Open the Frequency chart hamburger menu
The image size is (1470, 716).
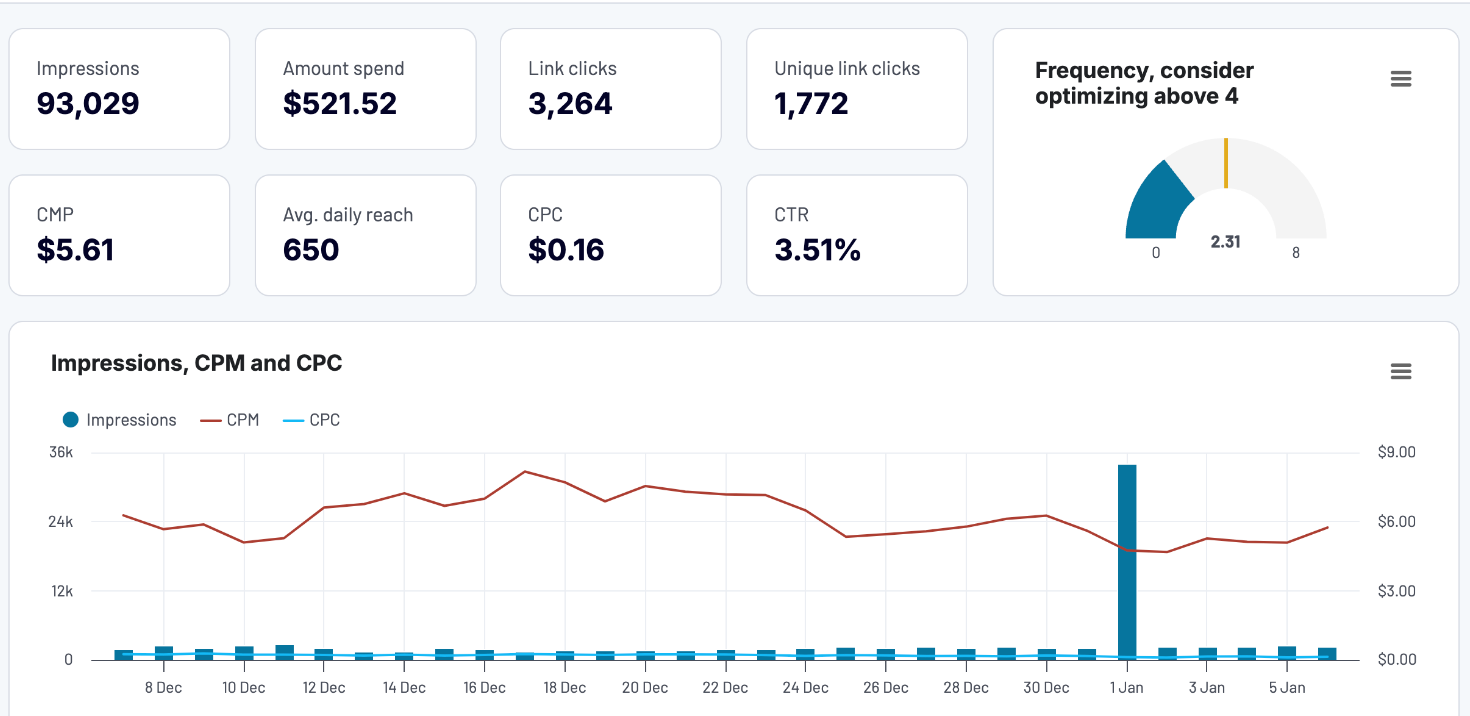coord(1401,78)
